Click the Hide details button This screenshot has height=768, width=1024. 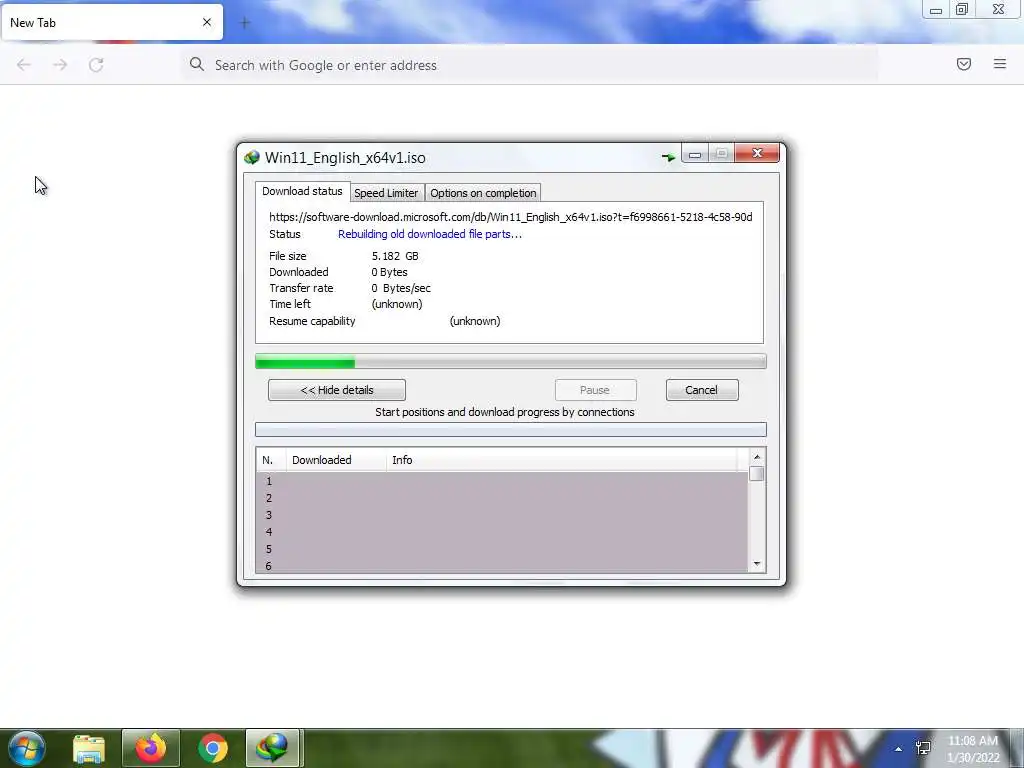[x=337, y=390]
